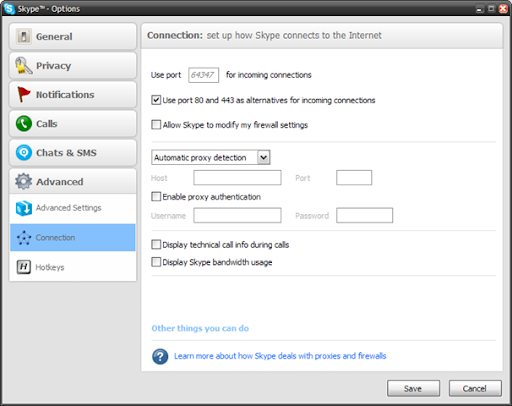Open link about proxies and firewalls
512x406 pixels.
280,356
